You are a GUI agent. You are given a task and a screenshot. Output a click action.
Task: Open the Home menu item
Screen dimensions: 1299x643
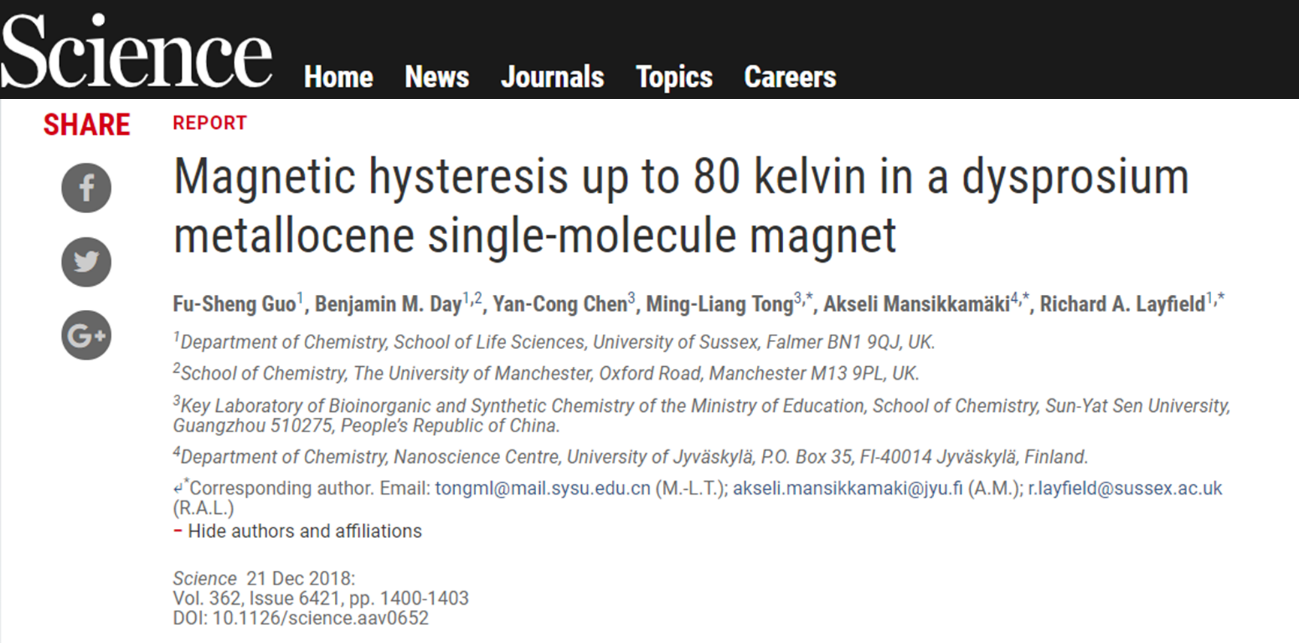[x=339, y=77]
